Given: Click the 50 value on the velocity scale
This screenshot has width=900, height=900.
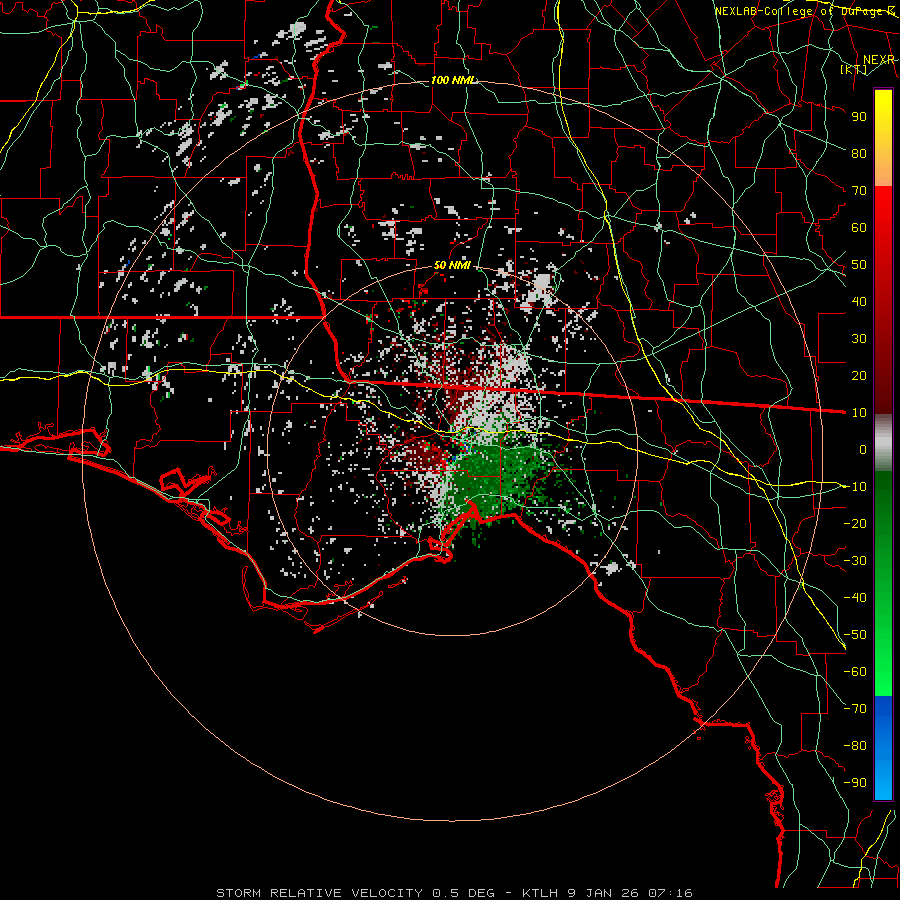Looking at the screenshot, I should coord(859,265).
